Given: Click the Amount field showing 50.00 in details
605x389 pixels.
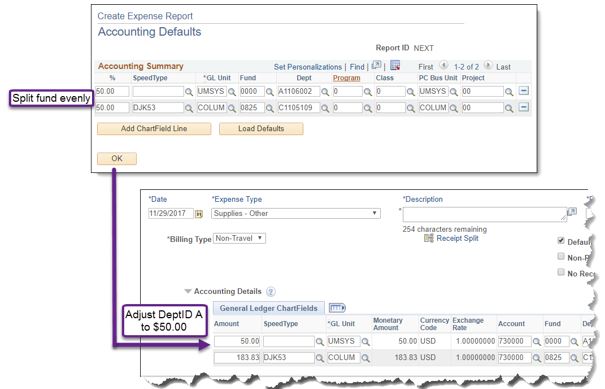Looking at the screenshot, I should click(x=237, y=341).
